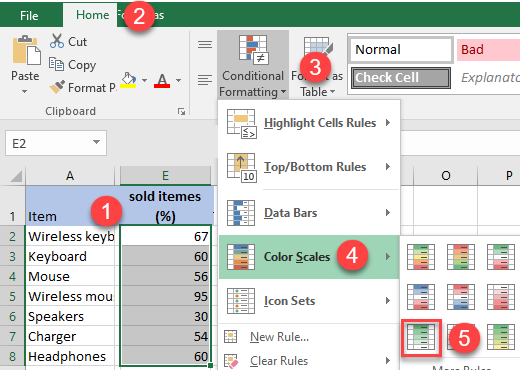The width and height of the screenshot is (520, 370).
Task: Select Red-Yellow-Green color scale
Action: pyautogui.click(x=461, y=257)
